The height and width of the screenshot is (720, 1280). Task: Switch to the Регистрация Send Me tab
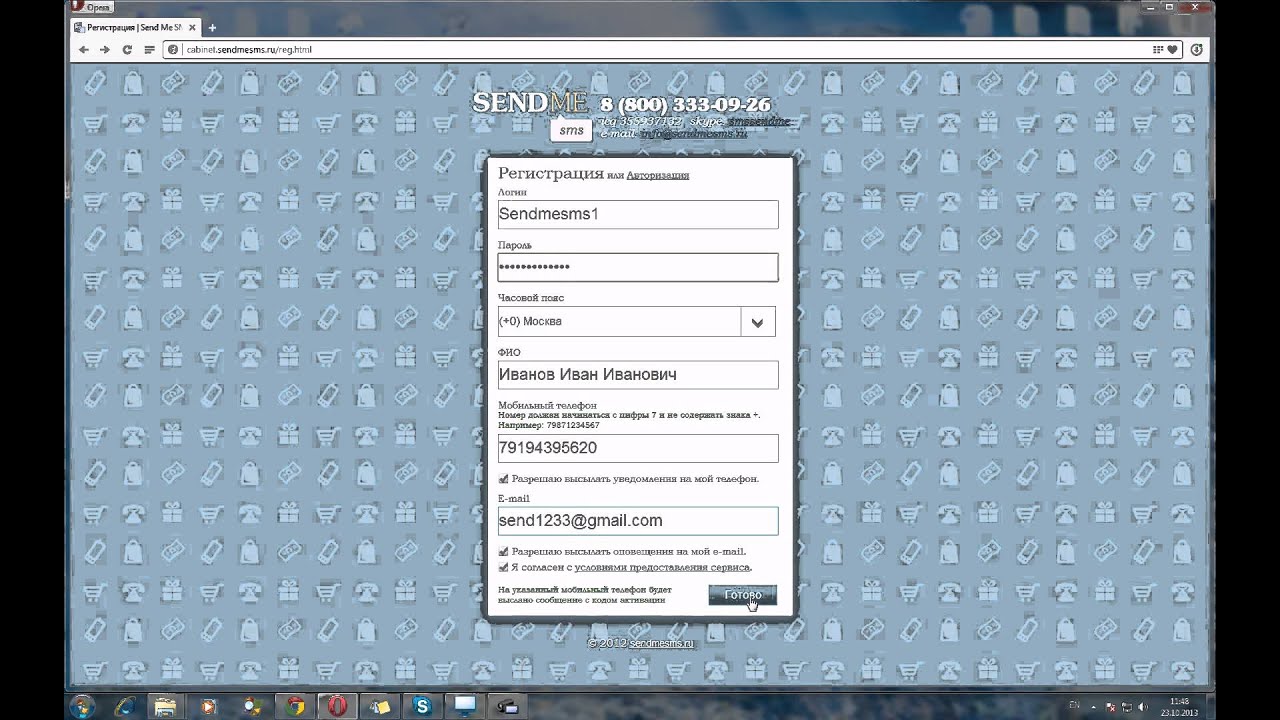[134, 27]
